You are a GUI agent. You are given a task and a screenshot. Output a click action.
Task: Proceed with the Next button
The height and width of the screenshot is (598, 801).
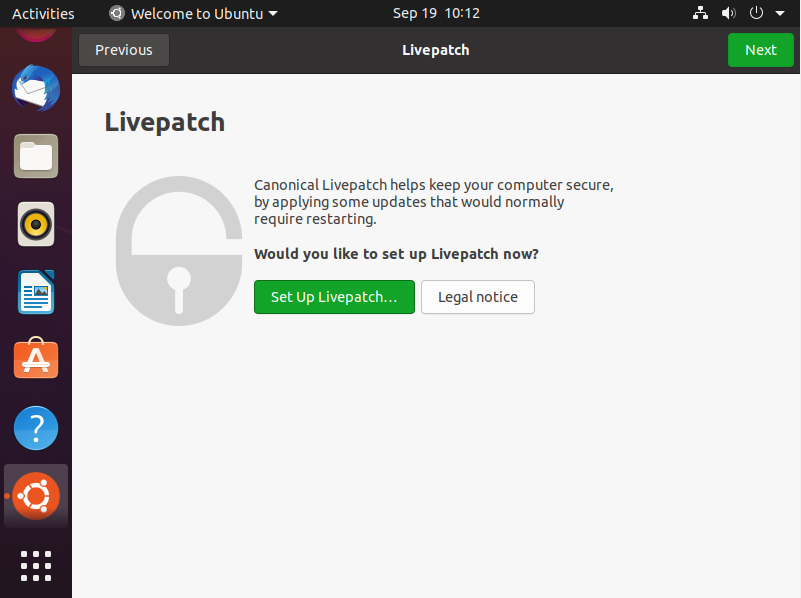[761, 50]
